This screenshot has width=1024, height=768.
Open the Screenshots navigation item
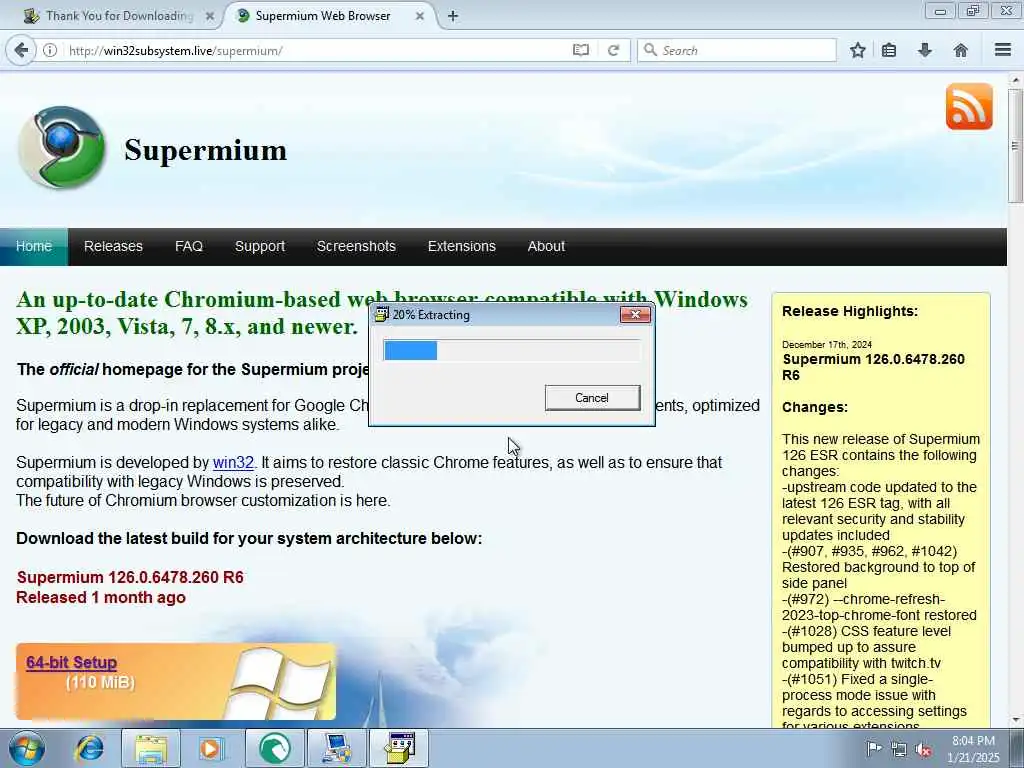point(356,246)
